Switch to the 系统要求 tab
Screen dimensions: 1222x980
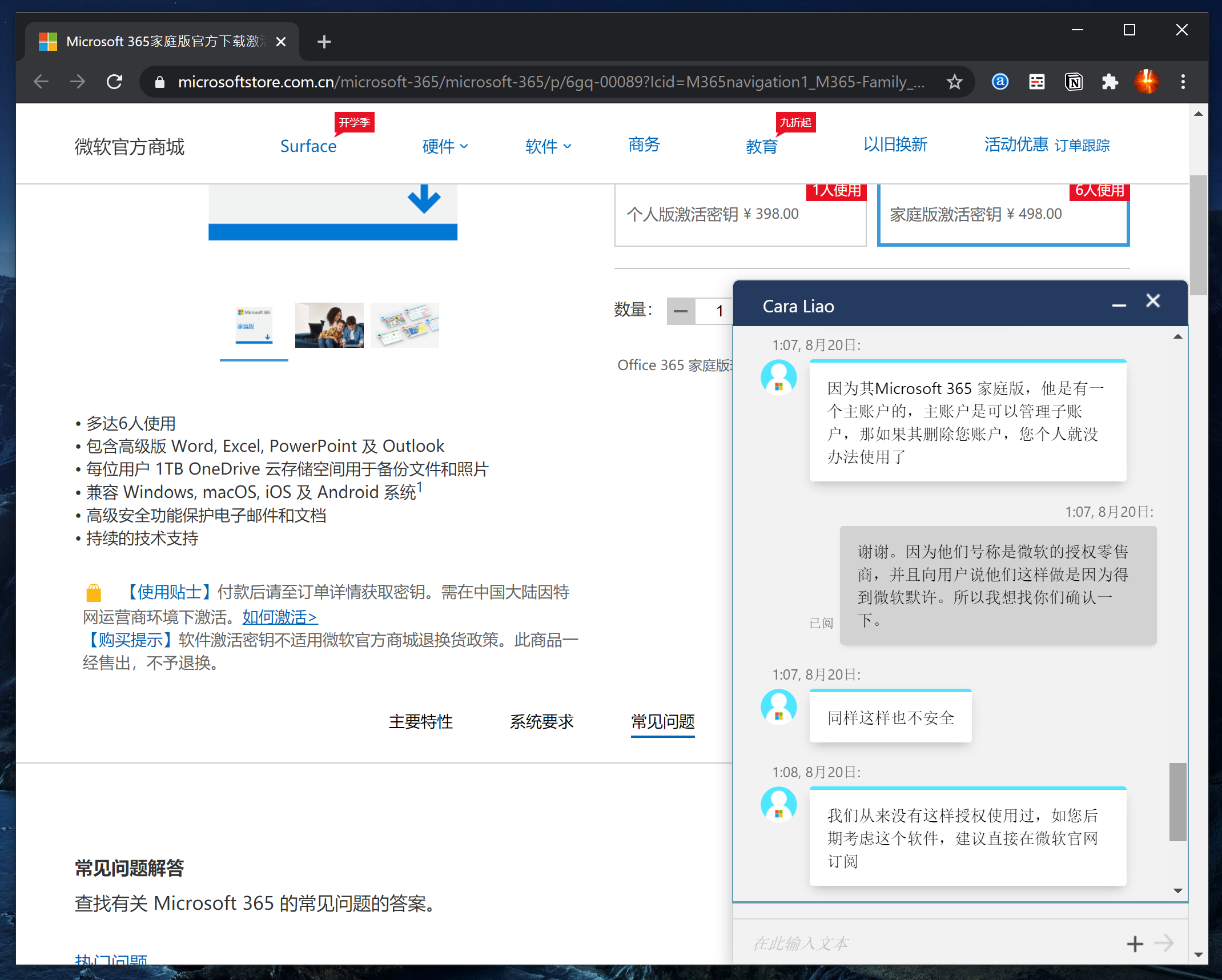coord(541,722)
